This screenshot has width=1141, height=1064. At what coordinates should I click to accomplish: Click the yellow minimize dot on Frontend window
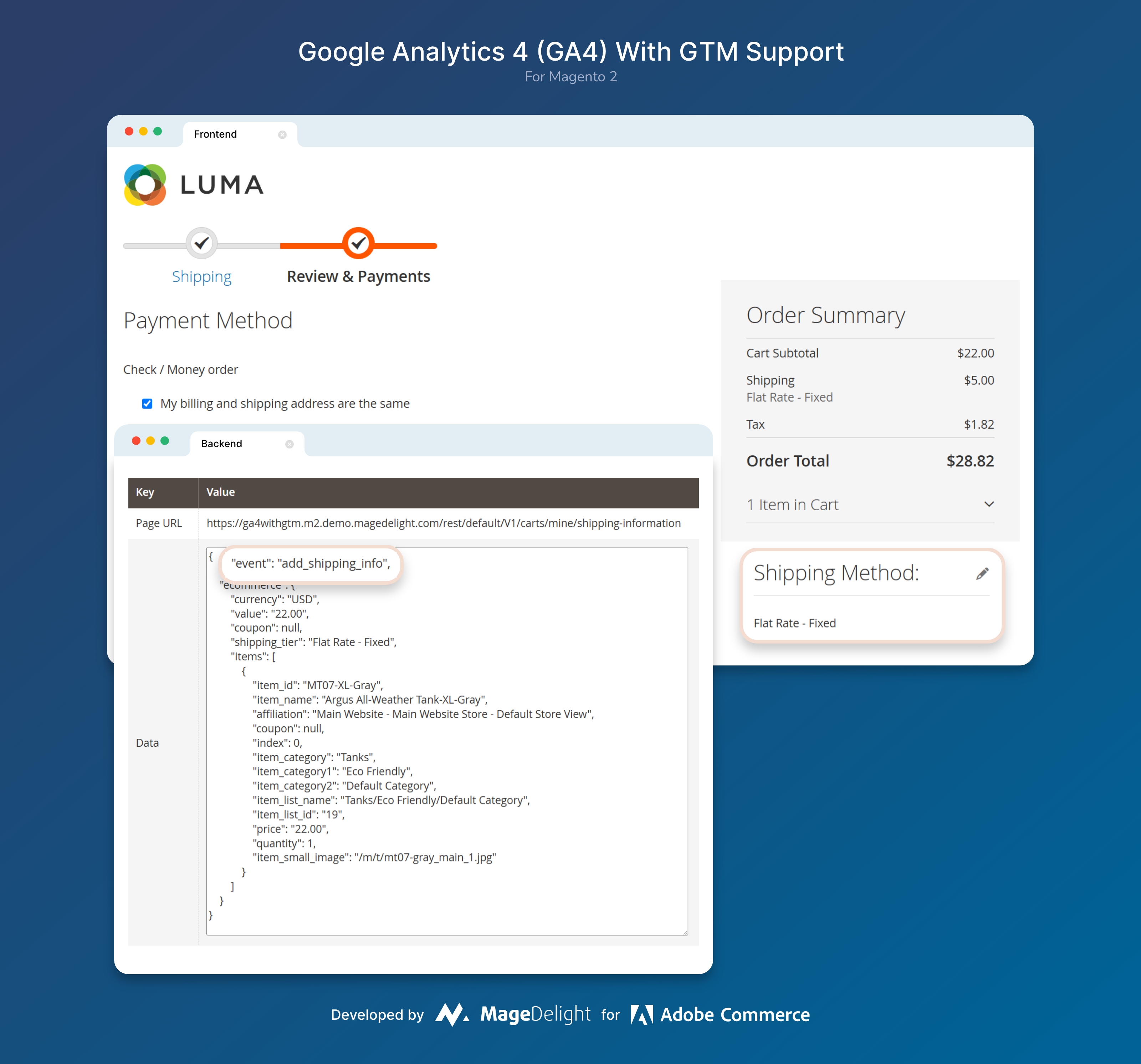(143, 132)
